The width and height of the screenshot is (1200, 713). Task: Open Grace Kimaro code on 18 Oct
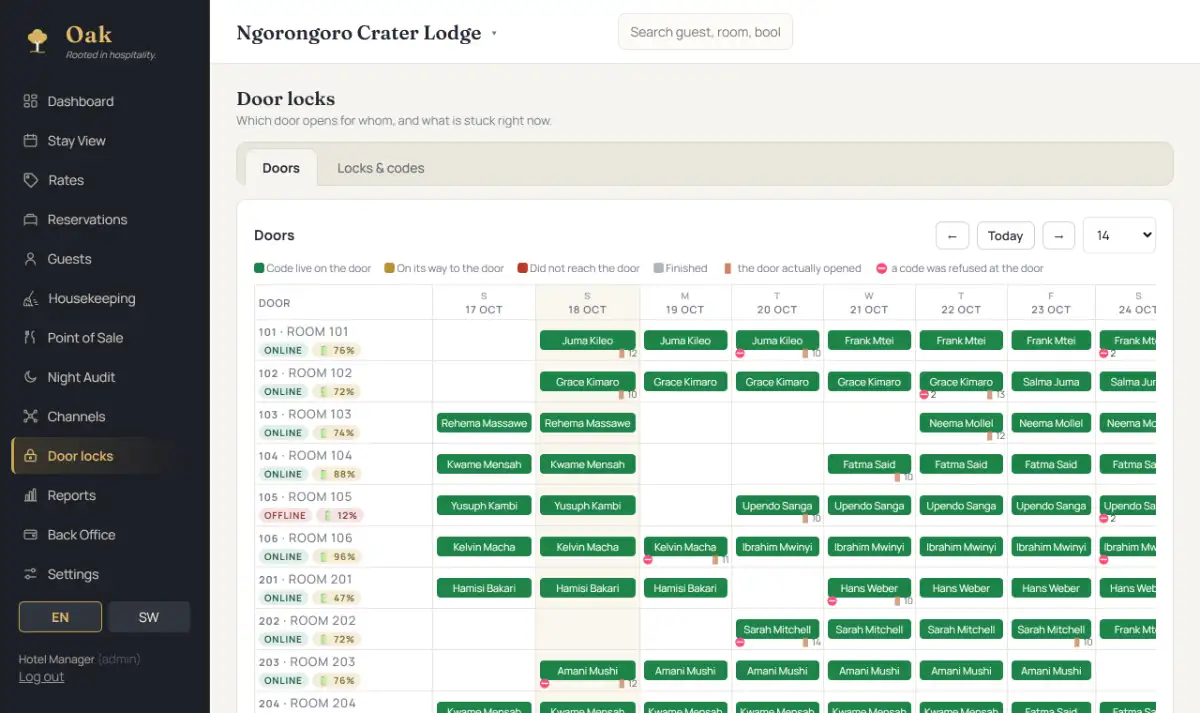(588, 382)
